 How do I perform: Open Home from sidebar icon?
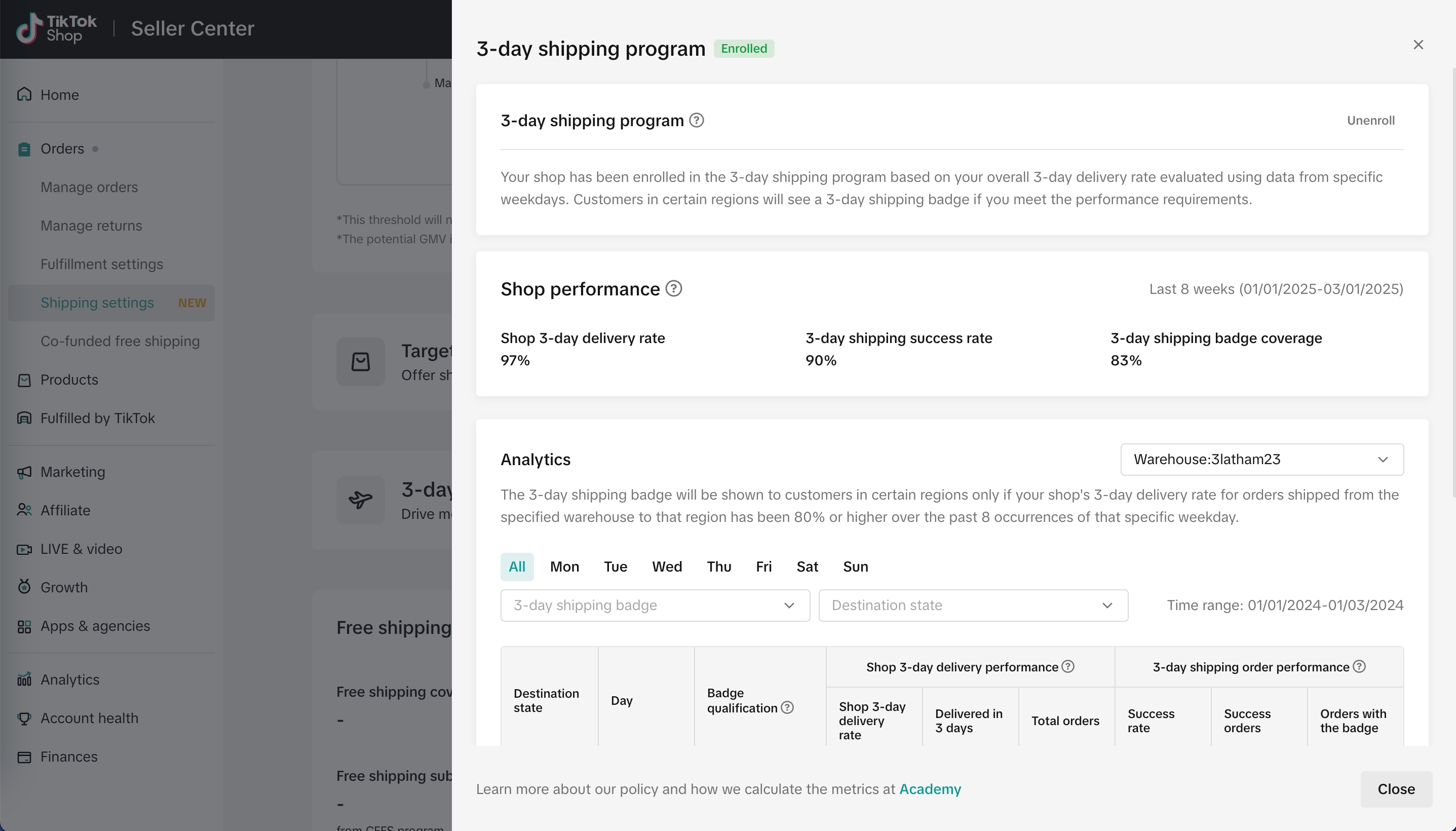point(24,95)
